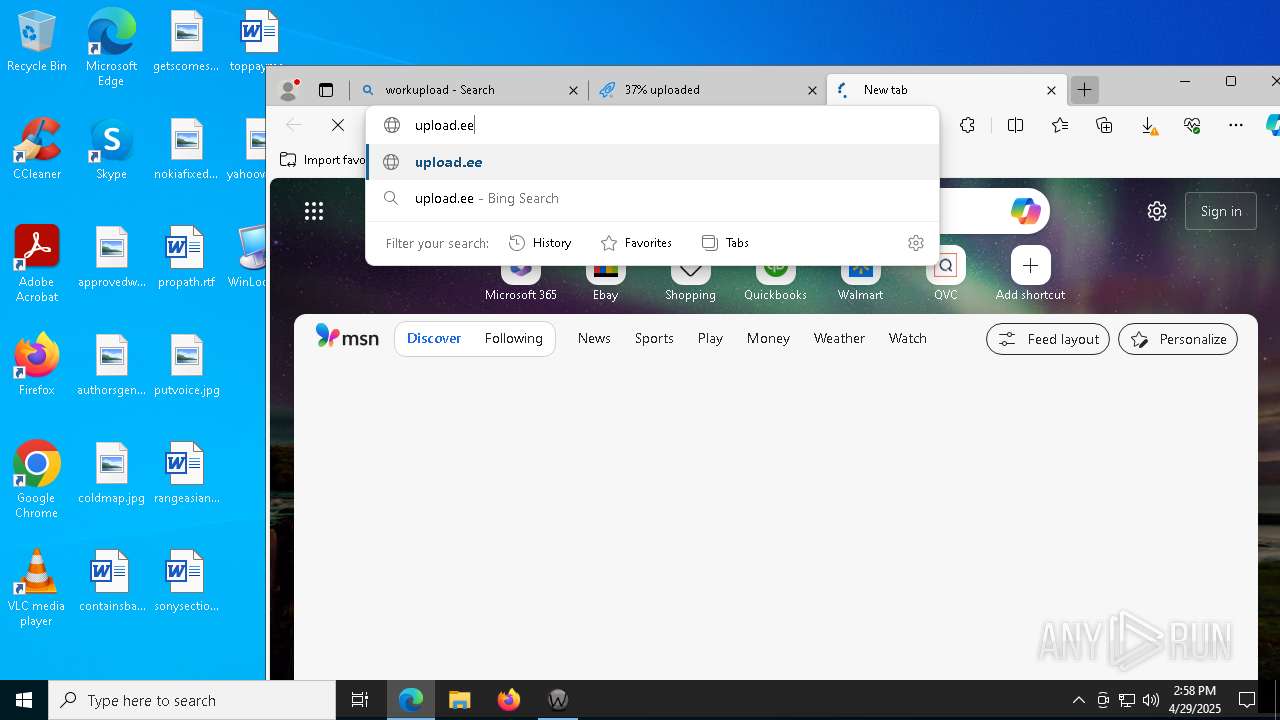This screenshot has height=720, width=1280.
Task: Select the Adobe Acrobat desktop icon
Action: (37, 264)
